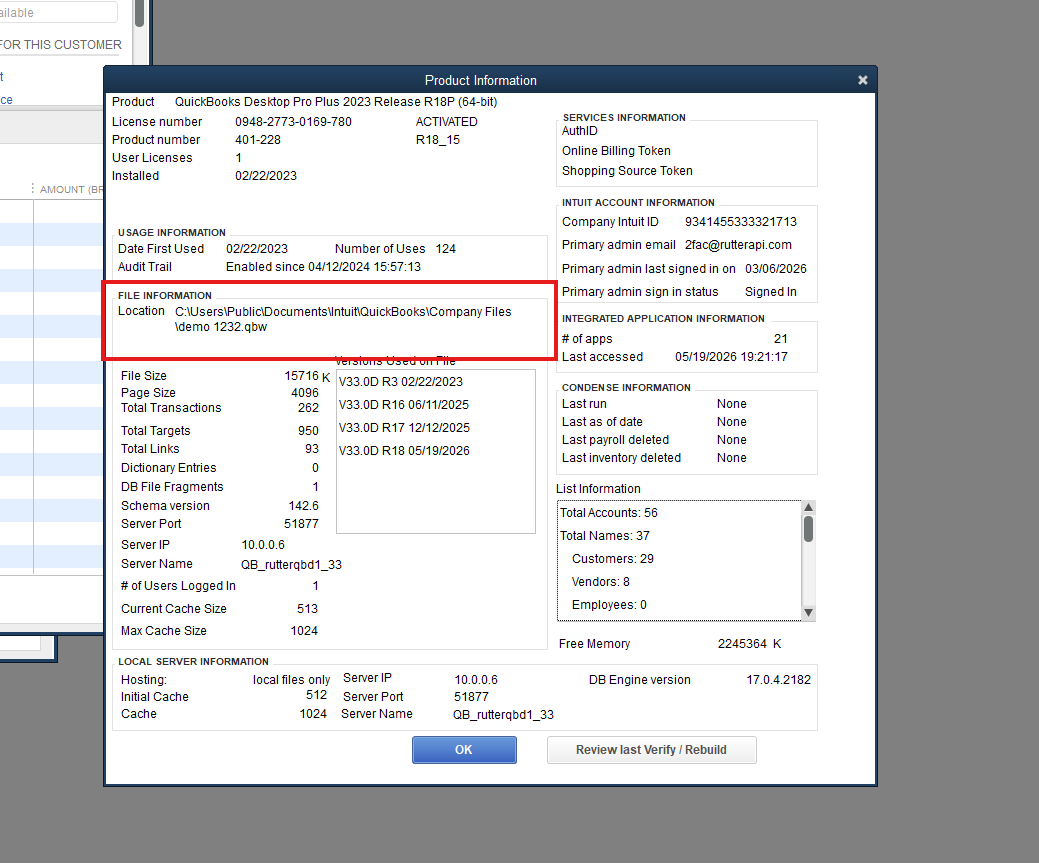1039x864 pixels.
Task: Click Free Memory value 2245364
Action: tap(742, 644)
